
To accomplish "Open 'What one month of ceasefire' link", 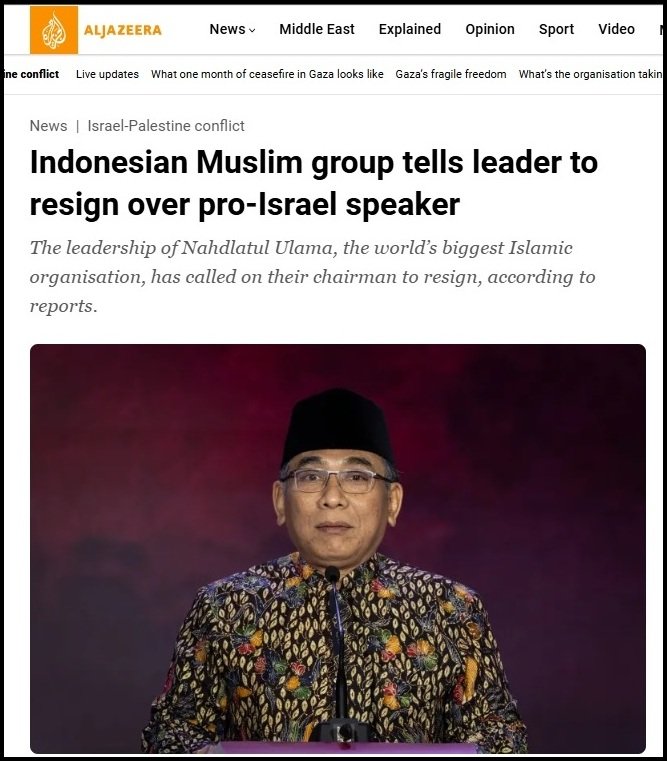I will 267,74.
